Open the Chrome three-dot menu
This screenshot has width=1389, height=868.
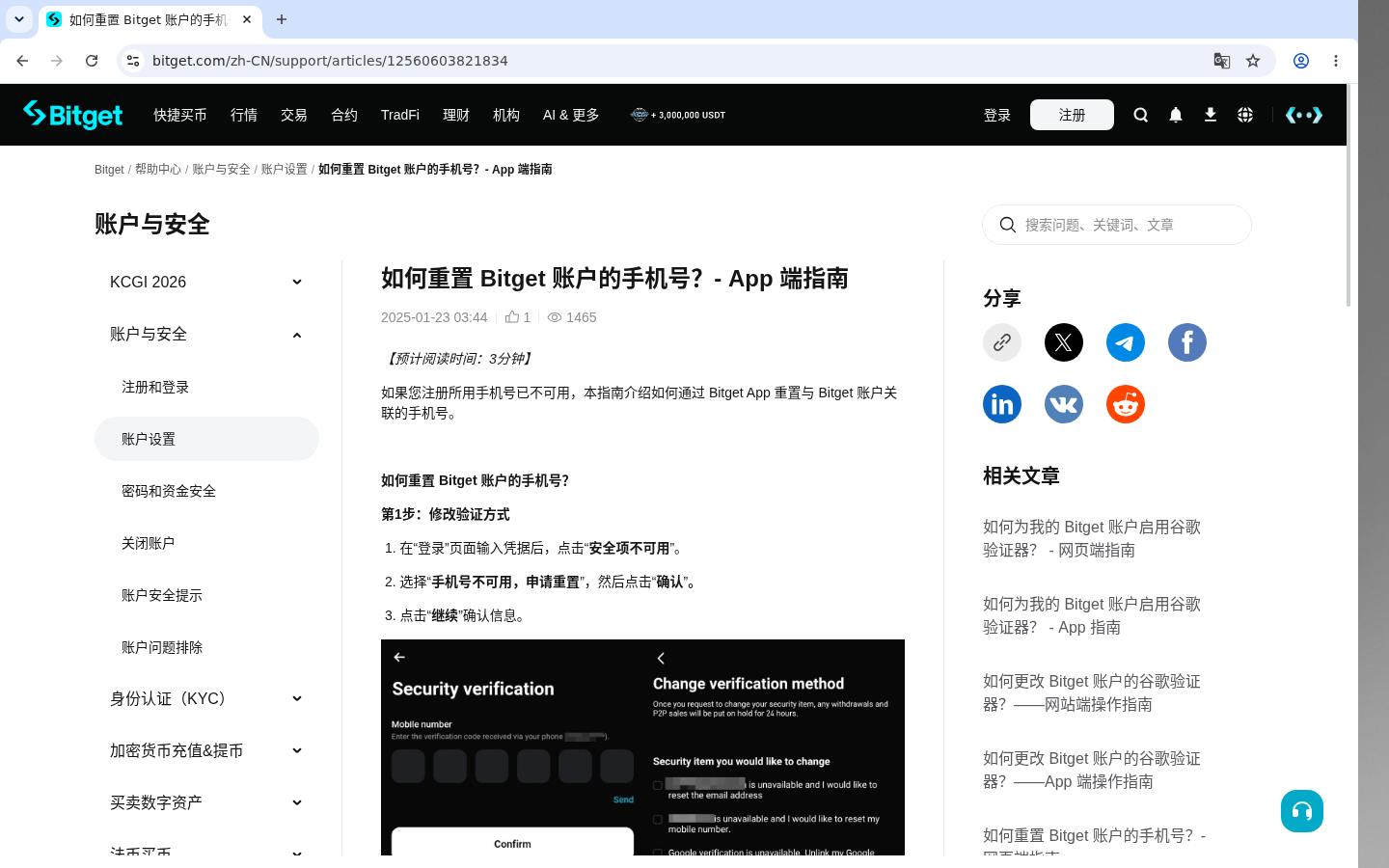click(x=1336, y=61)
